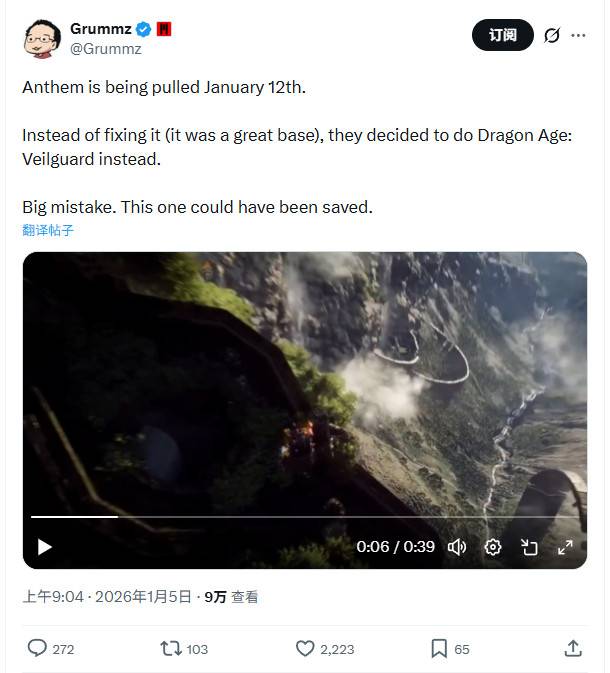Click the reply comment icon
Viewport: 610px width, 673px height.
[x=37, y=648]
